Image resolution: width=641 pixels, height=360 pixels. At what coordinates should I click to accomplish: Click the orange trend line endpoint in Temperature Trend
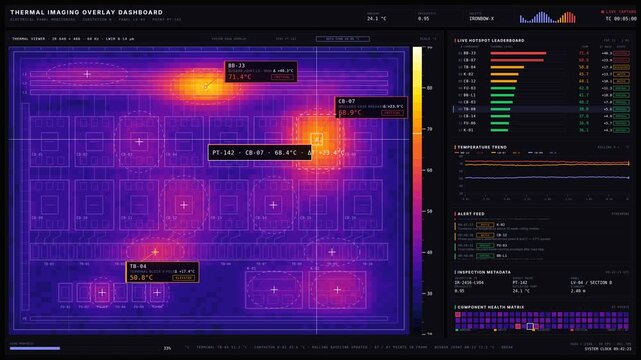point(628,163)
